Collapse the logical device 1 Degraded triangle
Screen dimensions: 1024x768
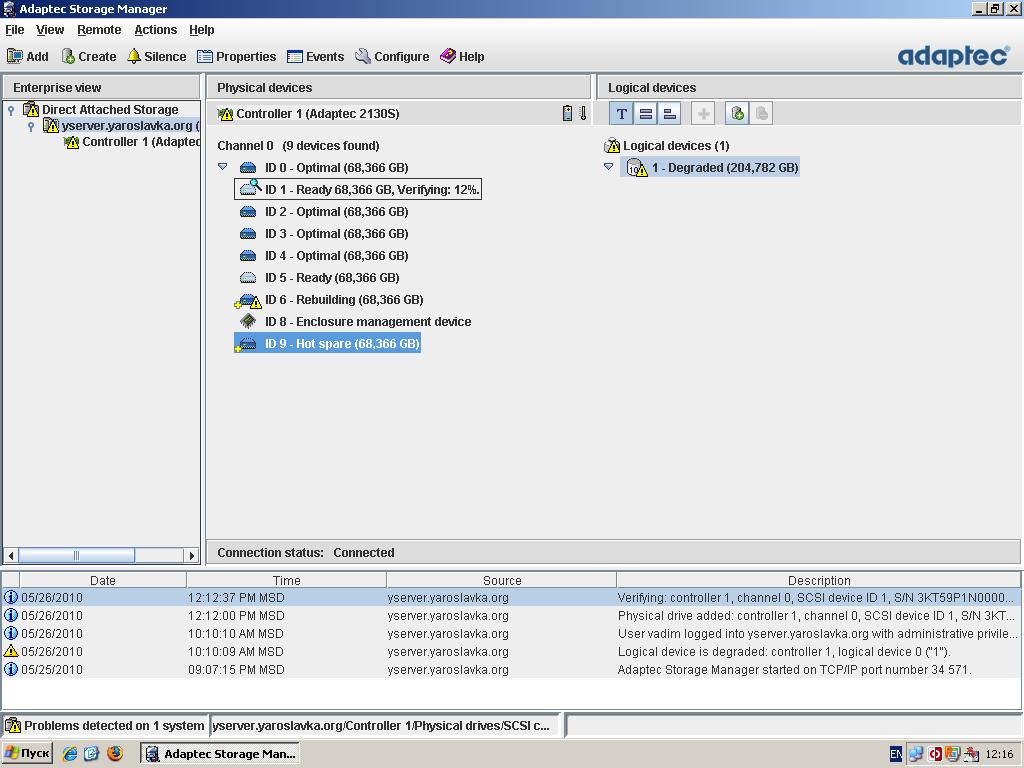[608, 167]
